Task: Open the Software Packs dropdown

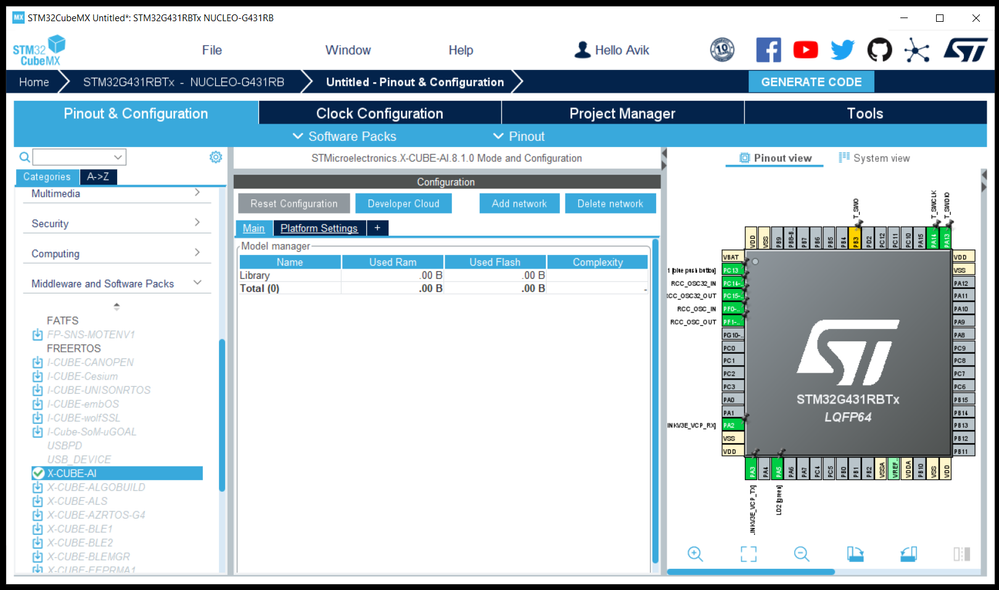Action: coord(344,136)
